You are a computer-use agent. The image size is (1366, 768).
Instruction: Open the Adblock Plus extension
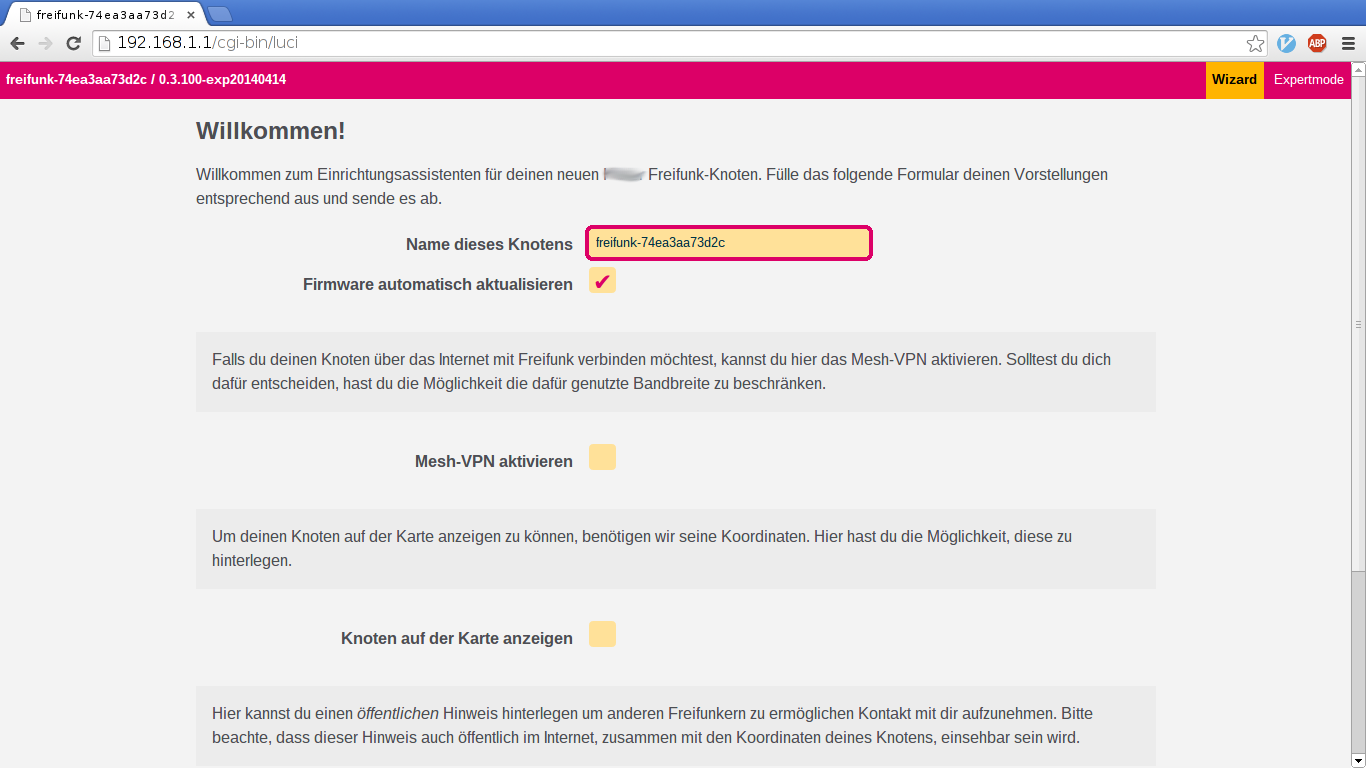pos(1317,43)
